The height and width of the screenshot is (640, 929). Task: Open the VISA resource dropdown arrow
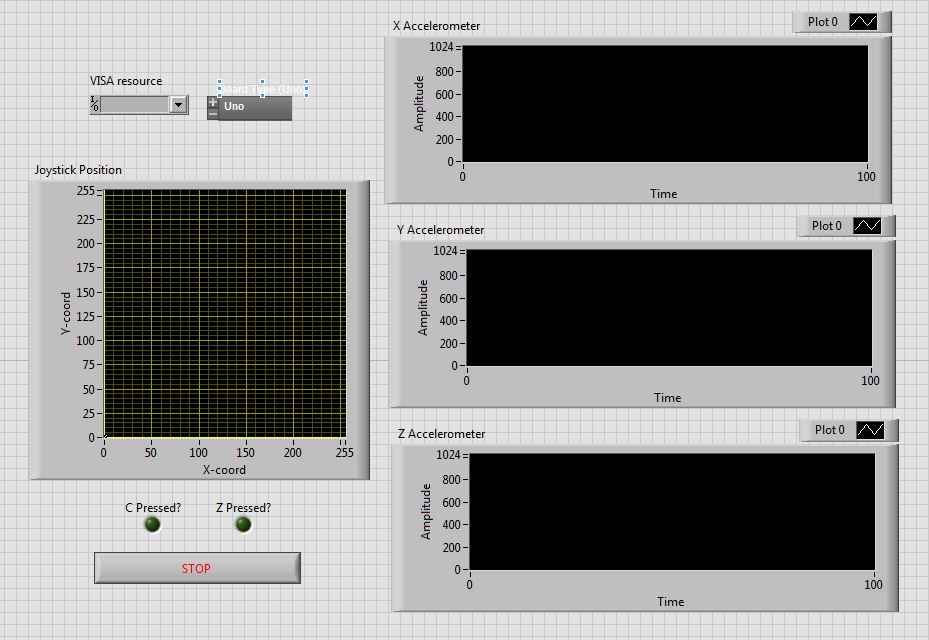[x=178, y=104]
